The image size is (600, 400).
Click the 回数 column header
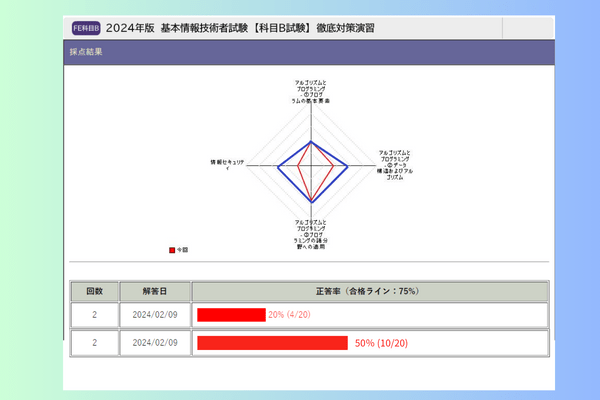[x=94, y=291]
